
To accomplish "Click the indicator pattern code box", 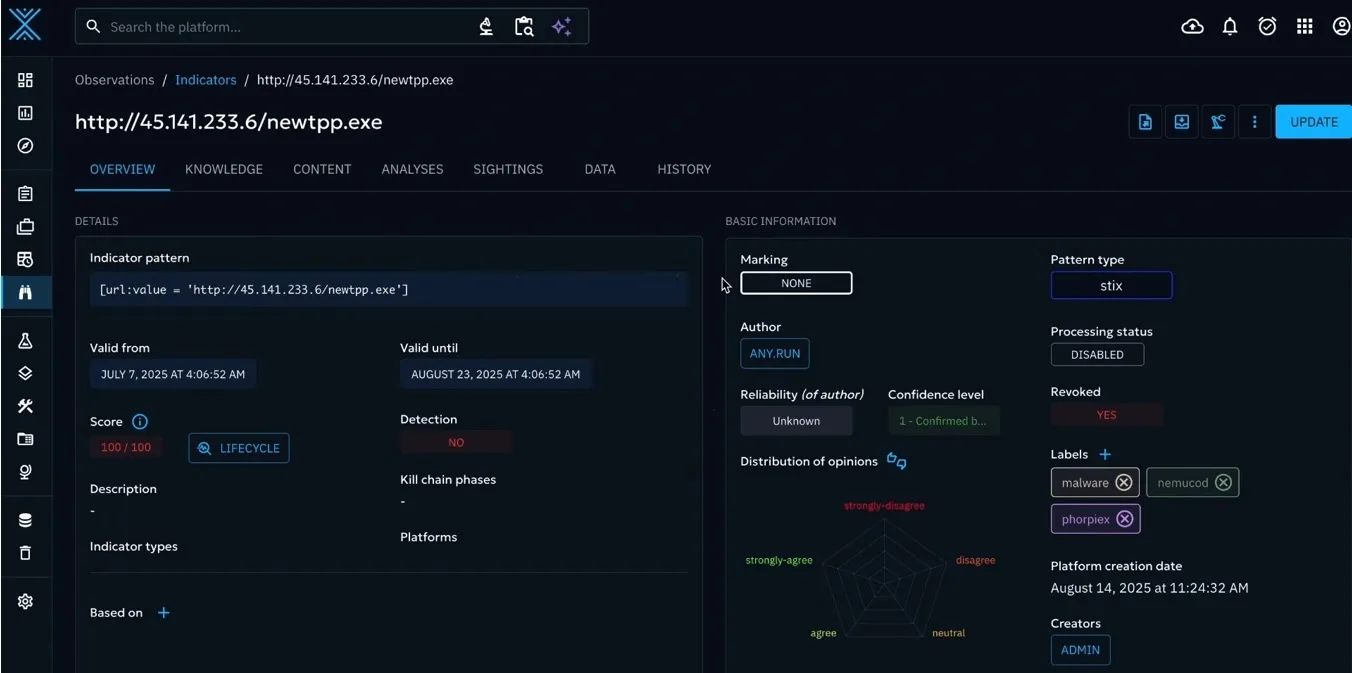I will pyautogui.click(x=389, y=290).
